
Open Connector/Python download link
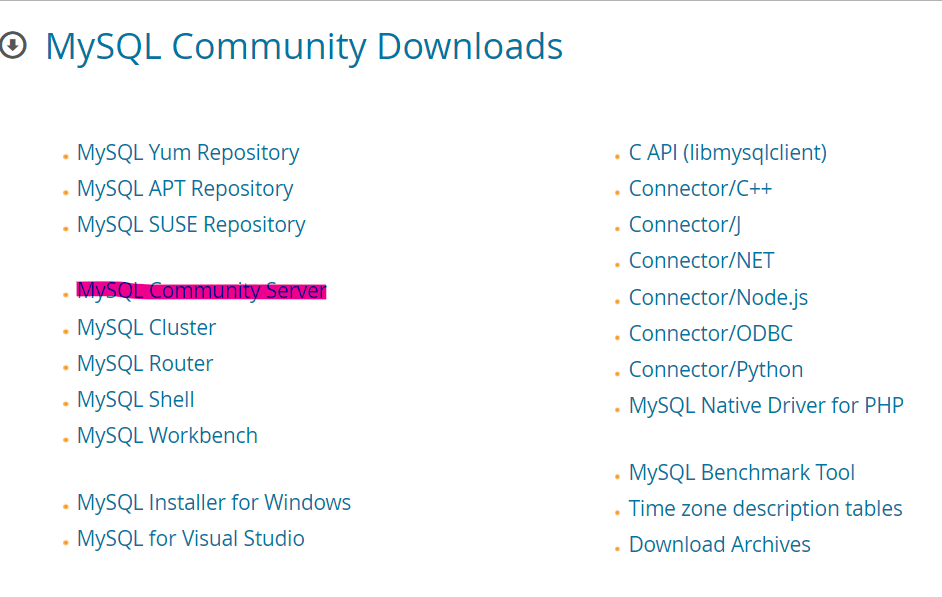click(x=716, y=370)
